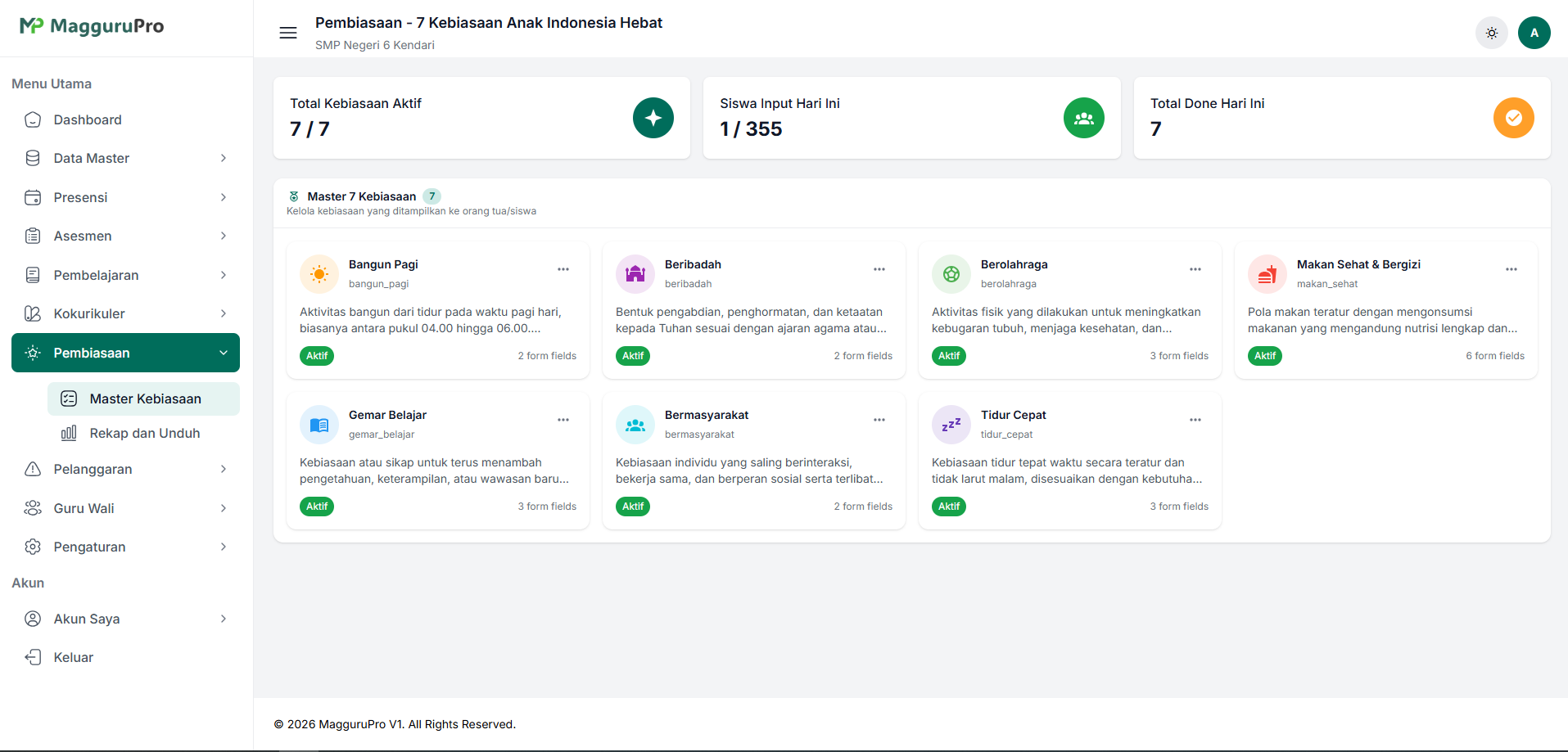The image size is (1568, 752).
Task: Click the people icon of Bermasyarakat
Action: [635, 425]
